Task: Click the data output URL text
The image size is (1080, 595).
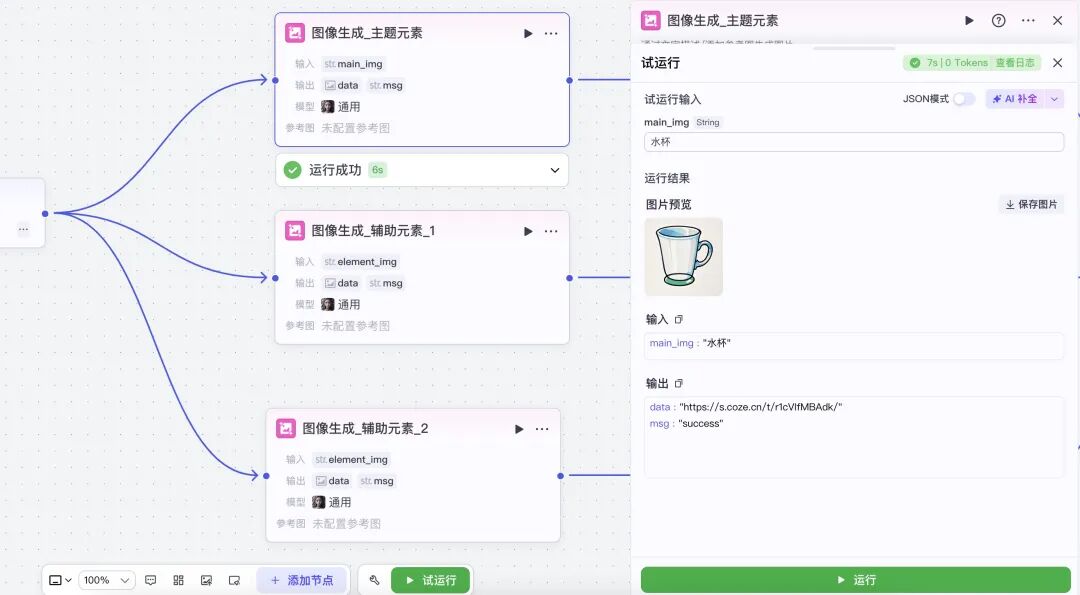Action: [760, 407]
